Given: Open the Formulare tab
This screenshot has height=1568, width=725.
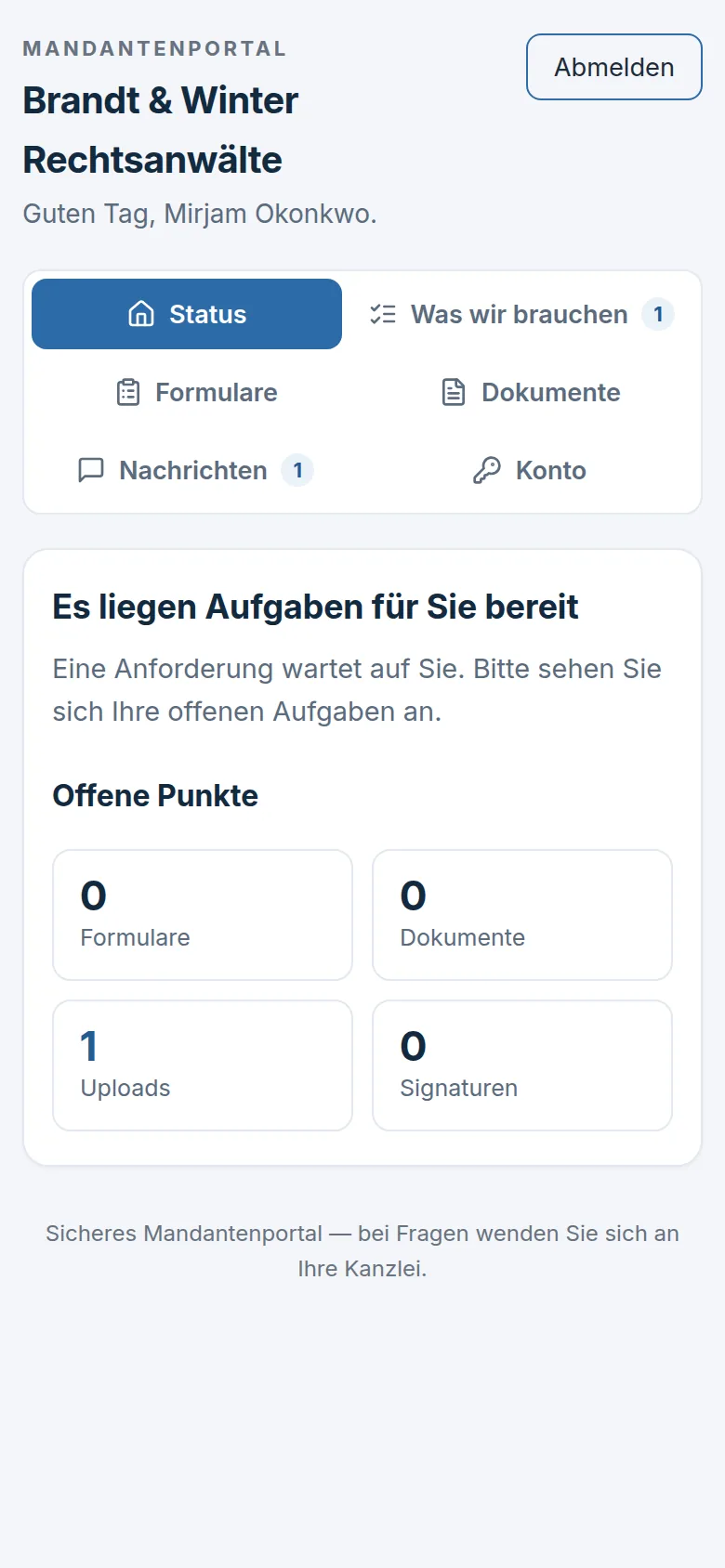Looking at the screenshot, I should coord(197,392).
